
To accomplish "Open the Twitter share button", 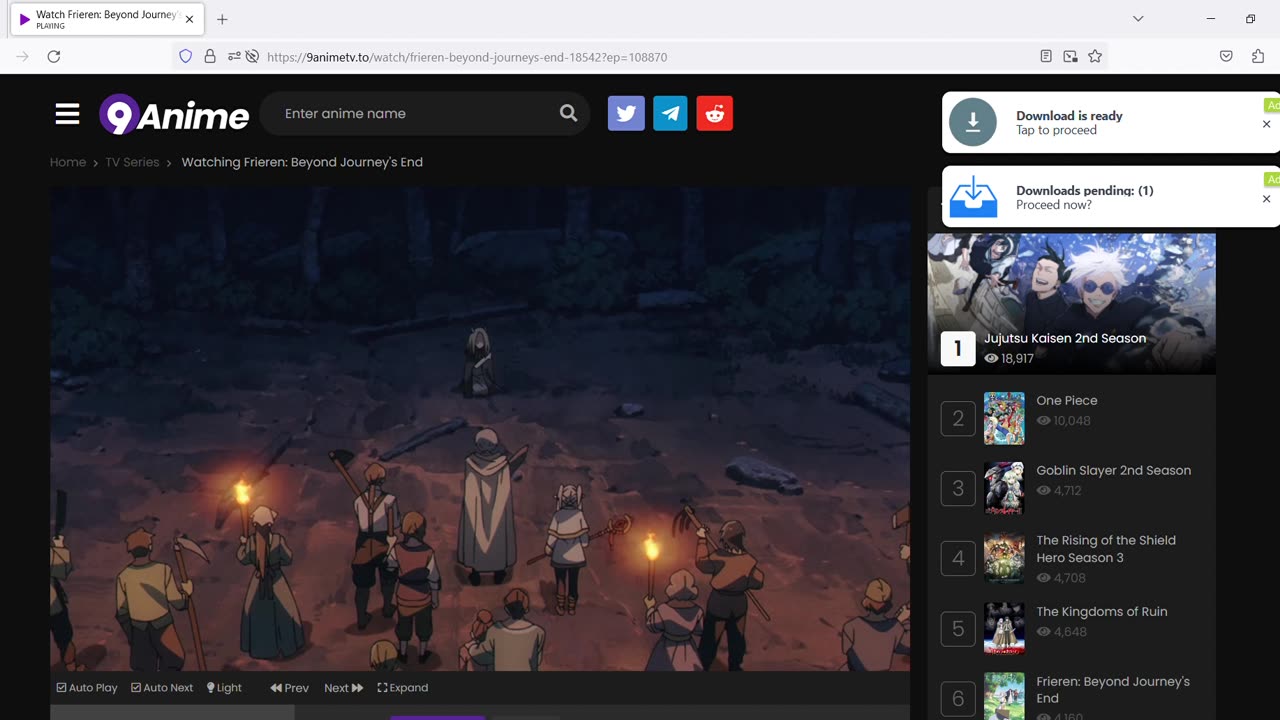I will click(x=626, y=113).
